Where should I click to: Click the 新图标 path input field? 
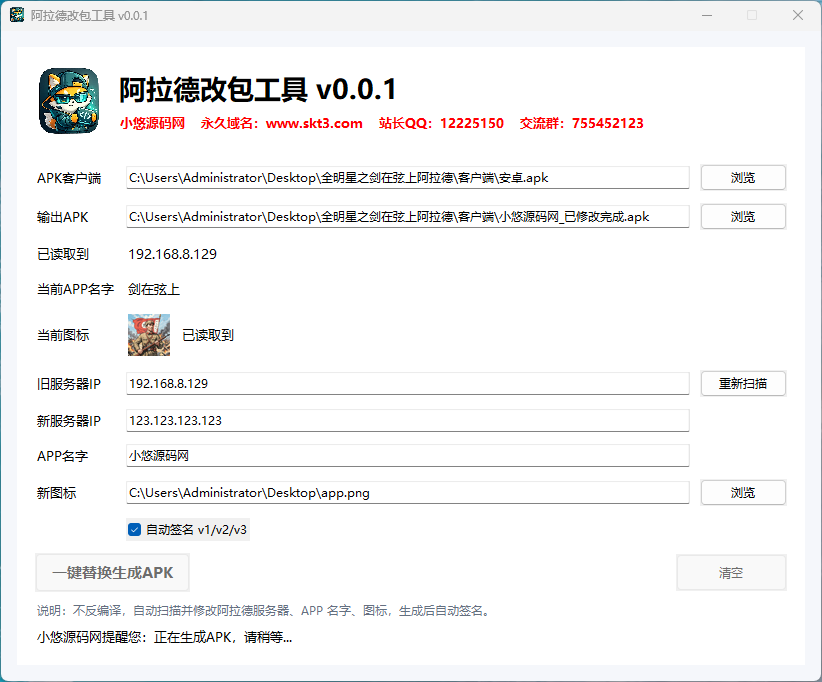(x=407, y=493)
